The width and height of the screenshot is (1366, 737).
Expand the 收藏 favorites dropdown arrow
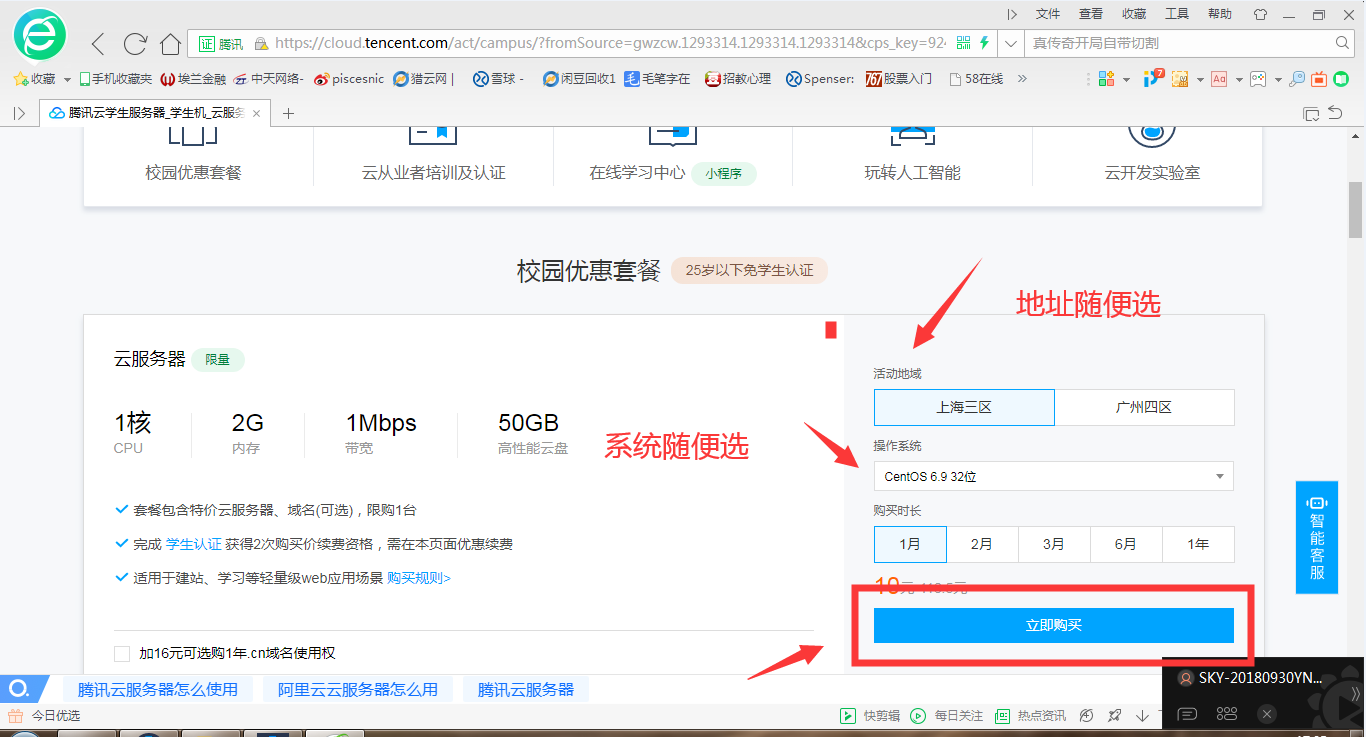pos(67,79)
